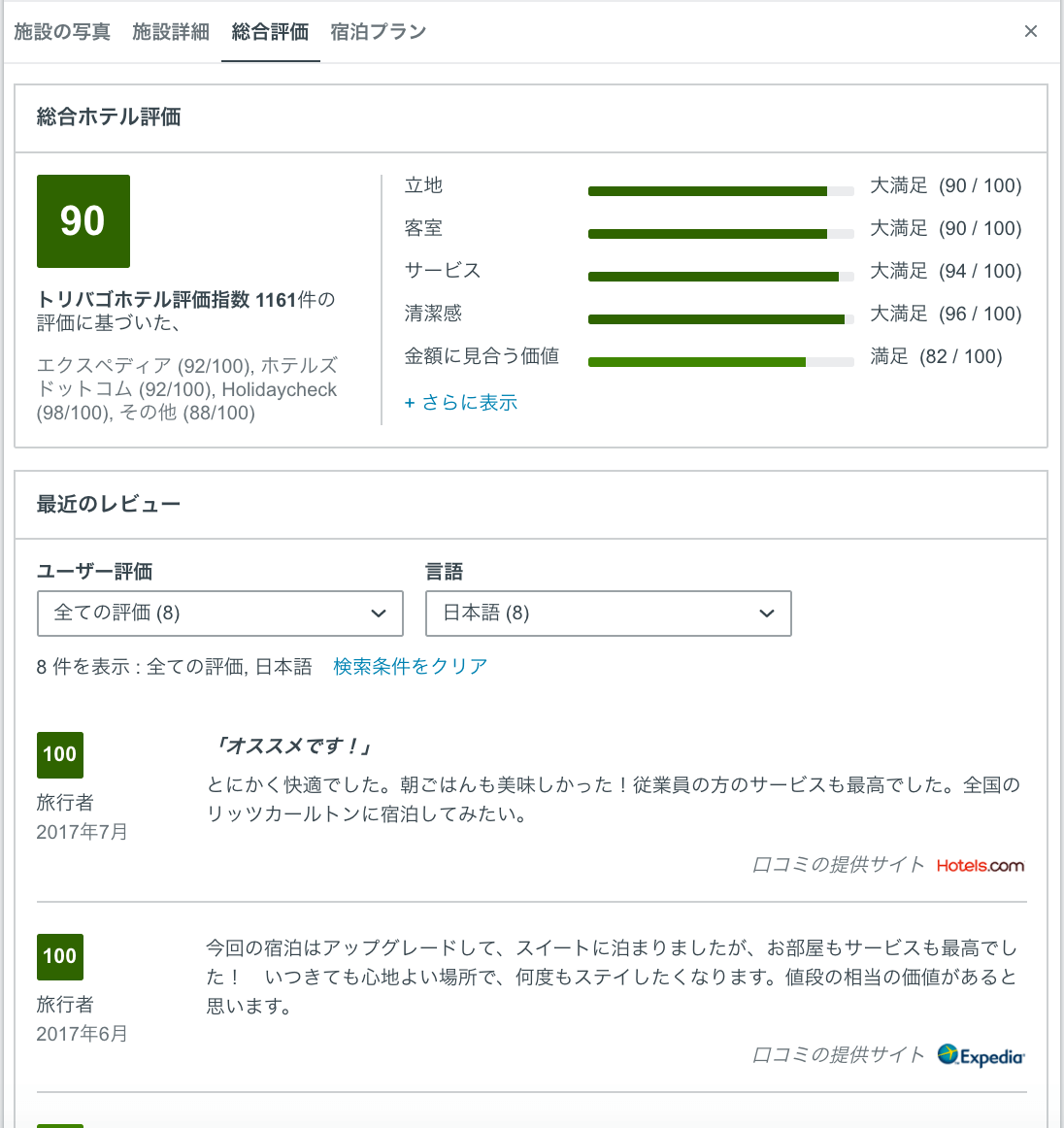Click 検索条件をクリア link
This screenshot has height=1128, width=1064.
[410, 667]
